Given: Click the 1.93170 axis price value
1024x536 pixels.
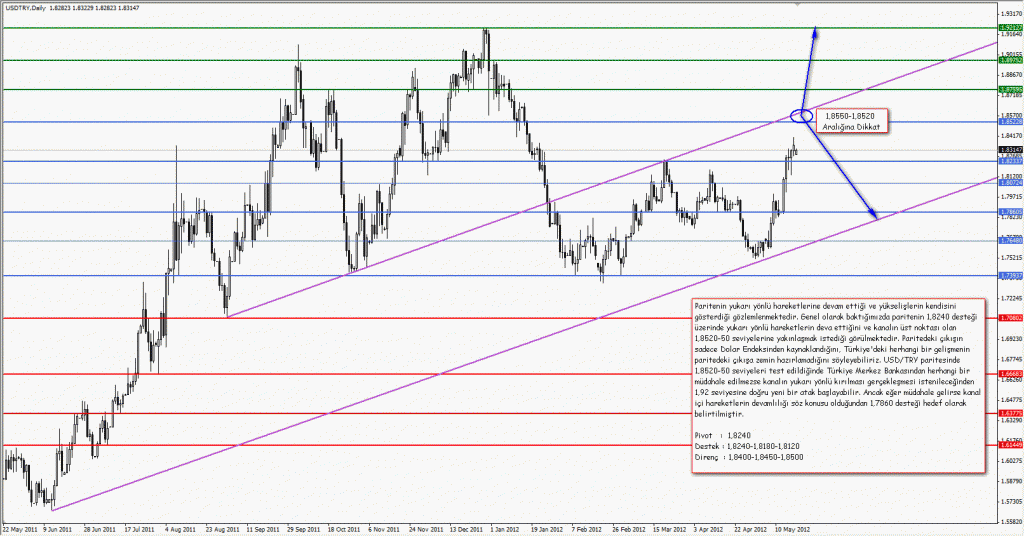Looking at the screenshot, I should [1010, 13].
